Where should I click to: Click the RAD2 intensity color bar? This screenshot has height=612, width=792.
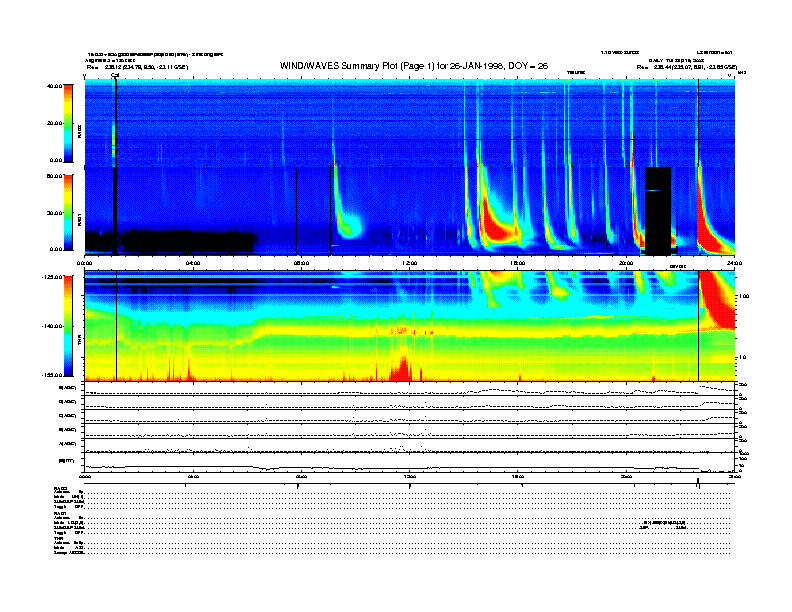point(68,123)
